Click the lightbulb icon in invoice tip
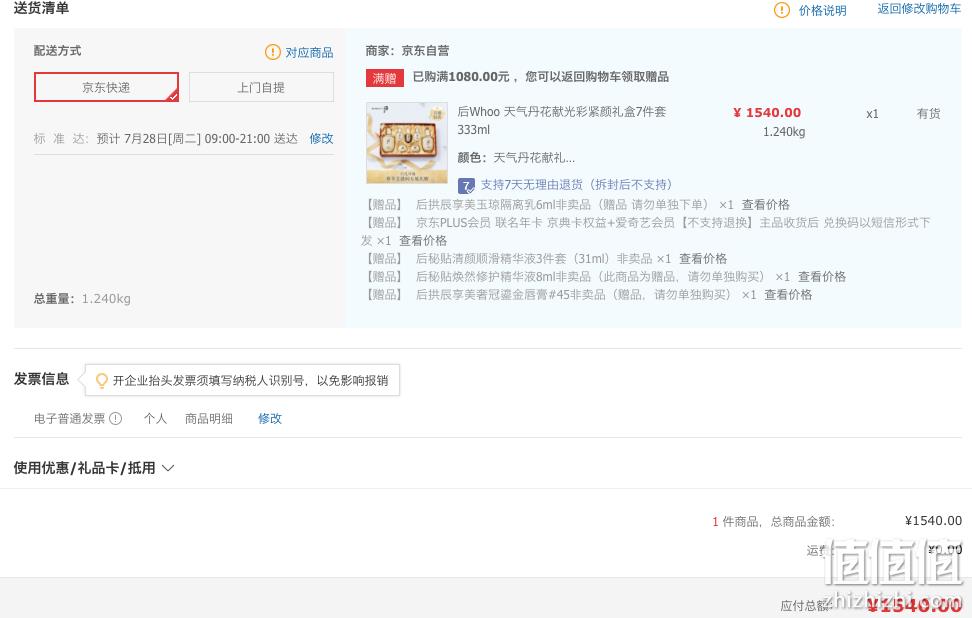The height and width of the screenshot is (618, 972). (102, 381)
